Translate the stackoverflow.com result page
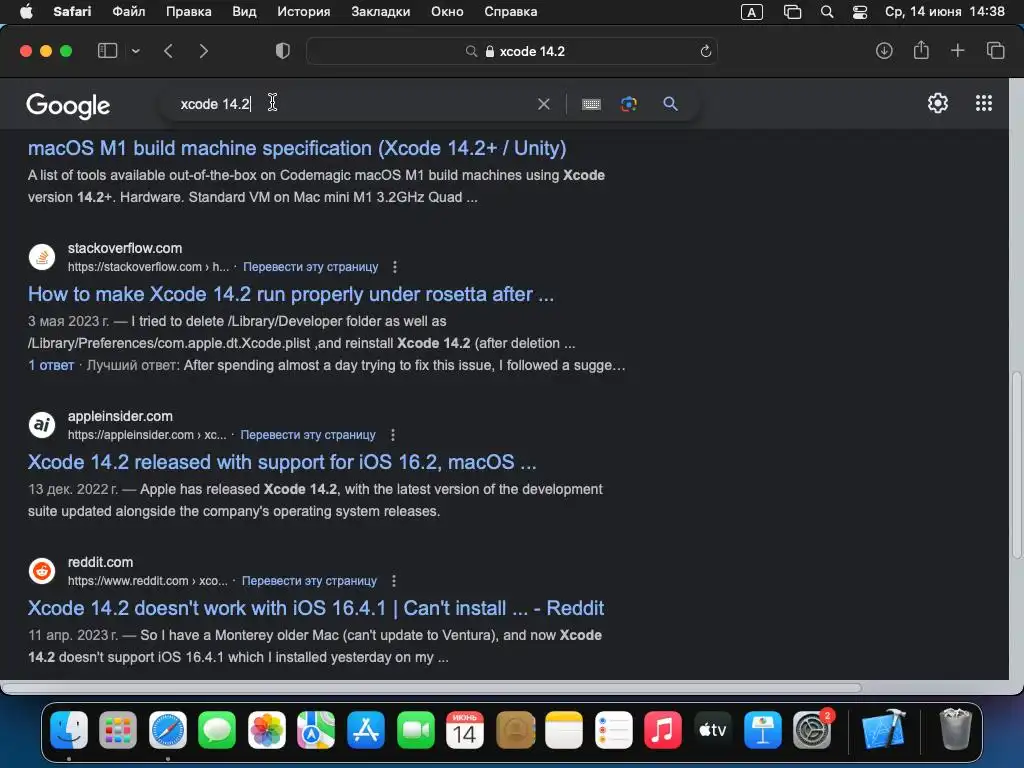Image resolution: width=1024 pixels, height=768 pixels. [310, 266]
